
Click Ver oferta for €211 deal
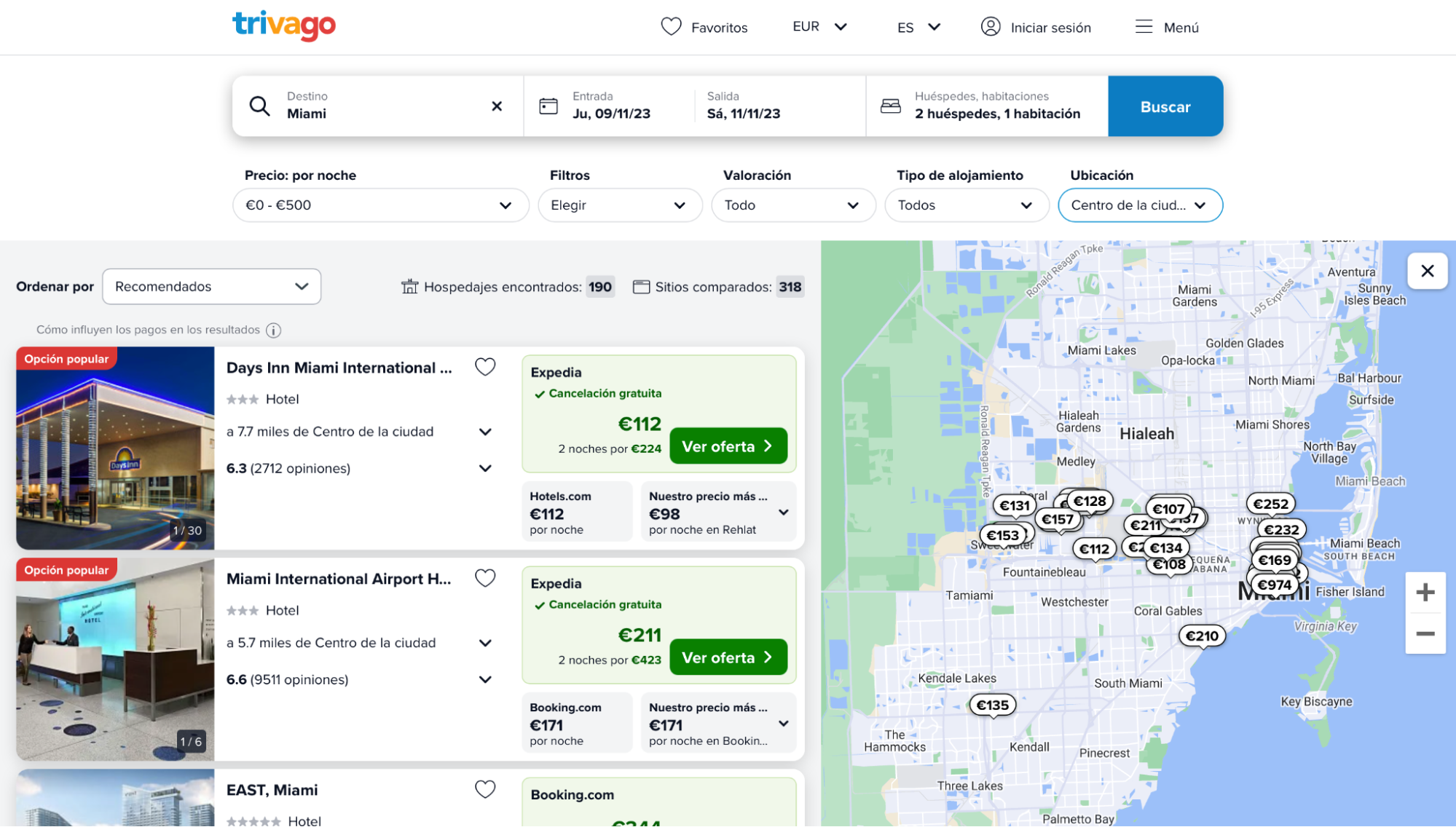(728, 657)
